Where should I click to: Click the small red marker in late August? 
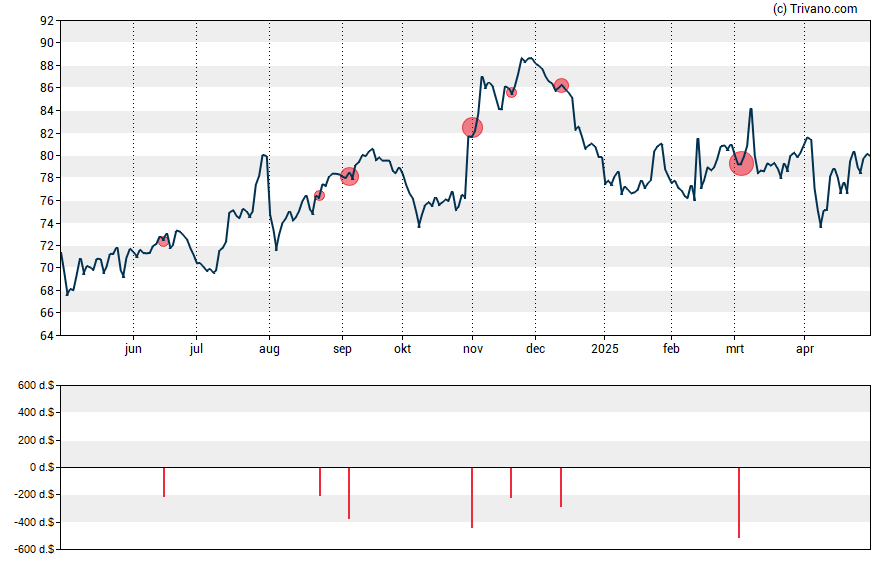319,195
